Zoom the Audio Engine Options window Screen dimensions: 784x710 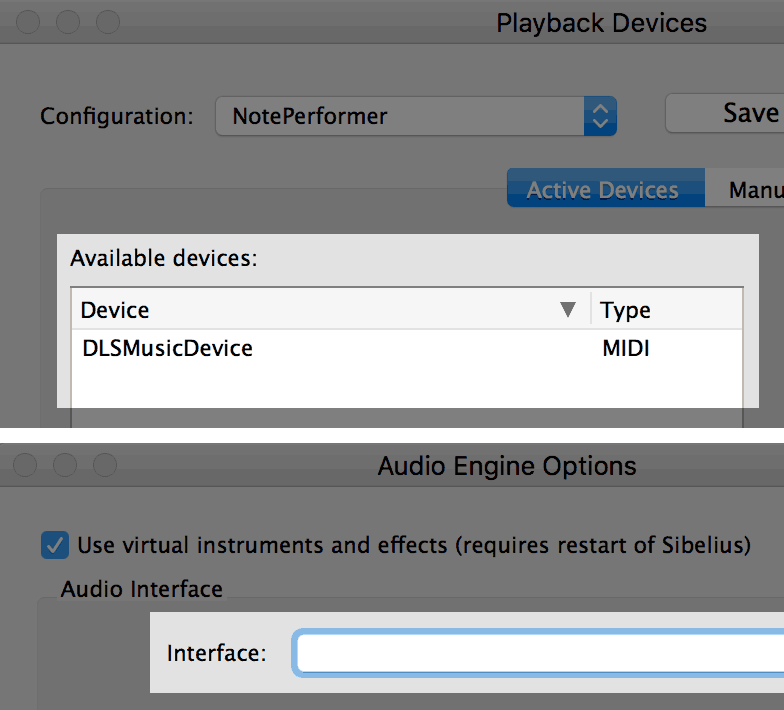pos(105,465)
